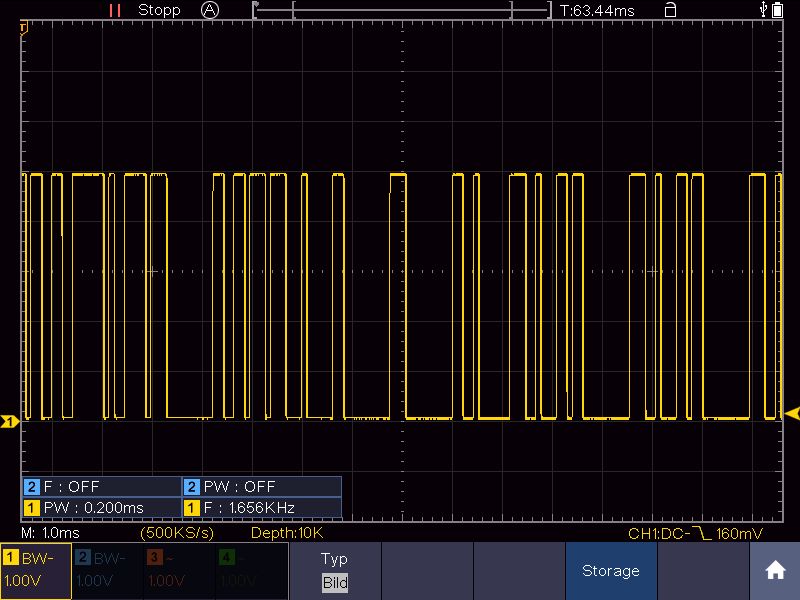This screenshot has width=800, height=600.
Task: Click the circled A auto icon
Action: [210, 10]
